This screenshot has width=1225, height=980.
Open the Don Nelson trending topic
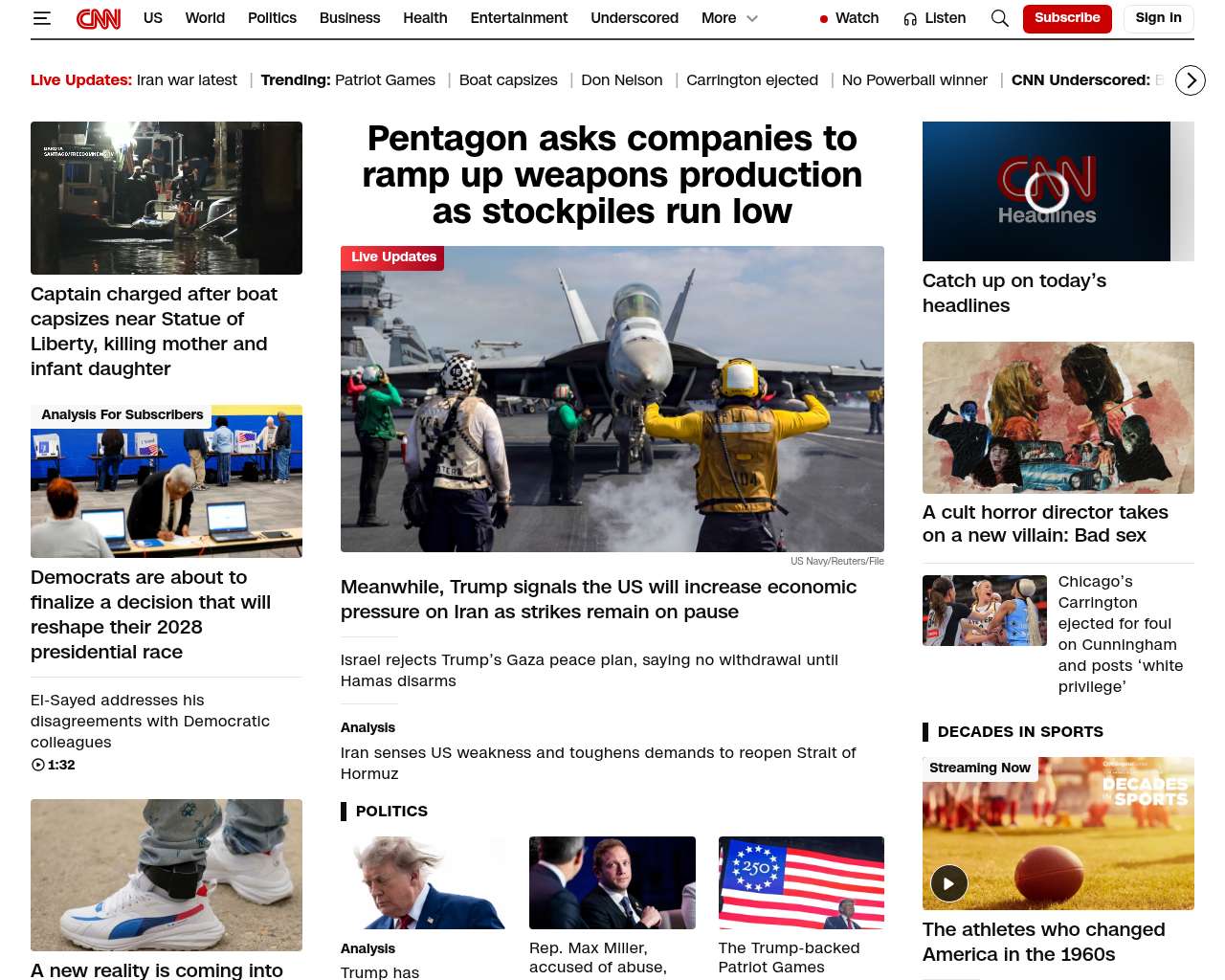pos(622,80)
